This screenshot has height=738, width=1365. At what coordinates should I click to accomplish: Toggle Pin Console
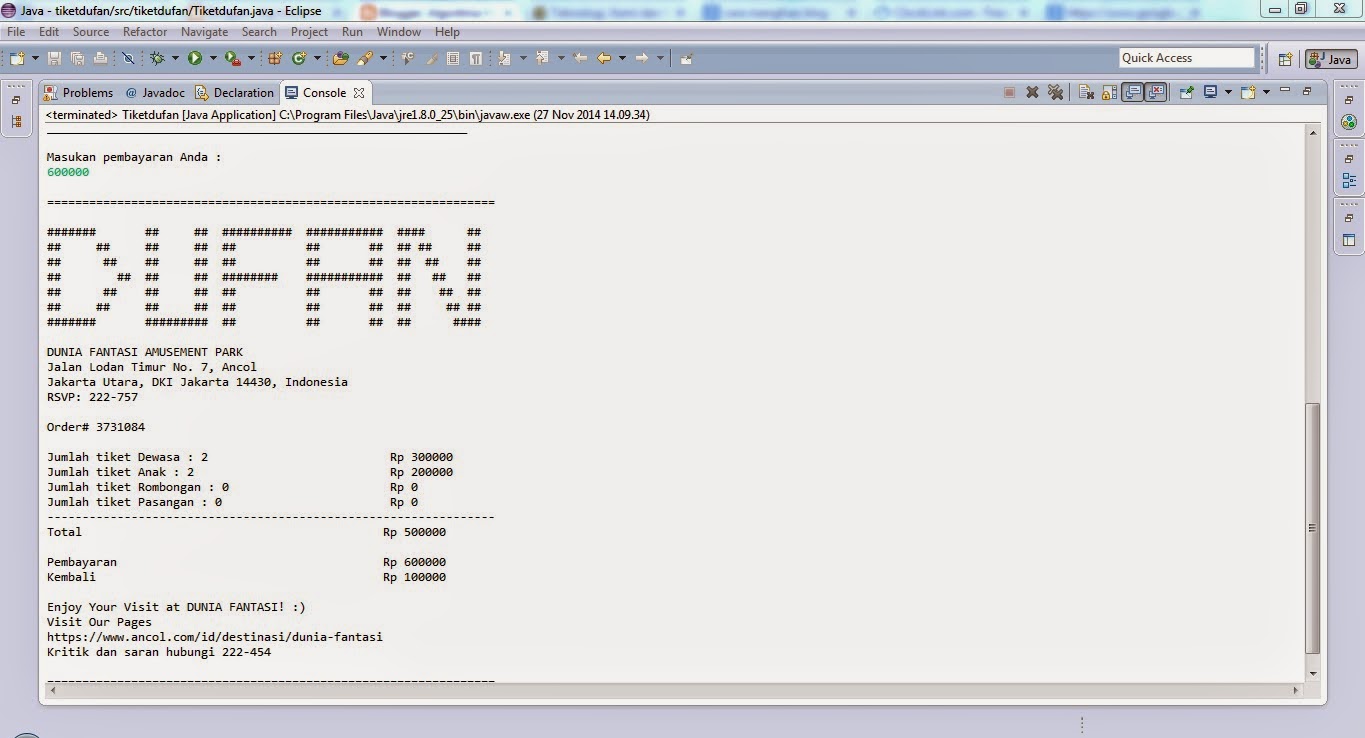(x=1187, y=92)
